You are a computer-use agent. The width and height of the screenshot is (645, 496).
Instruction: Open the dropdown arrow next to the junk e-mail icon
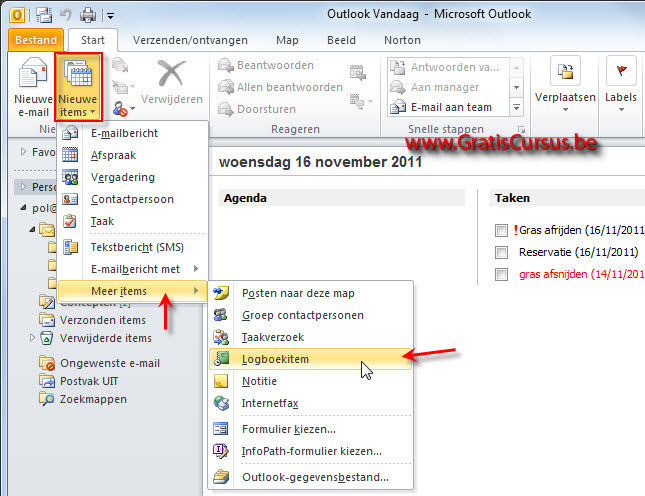coord(132,109)
